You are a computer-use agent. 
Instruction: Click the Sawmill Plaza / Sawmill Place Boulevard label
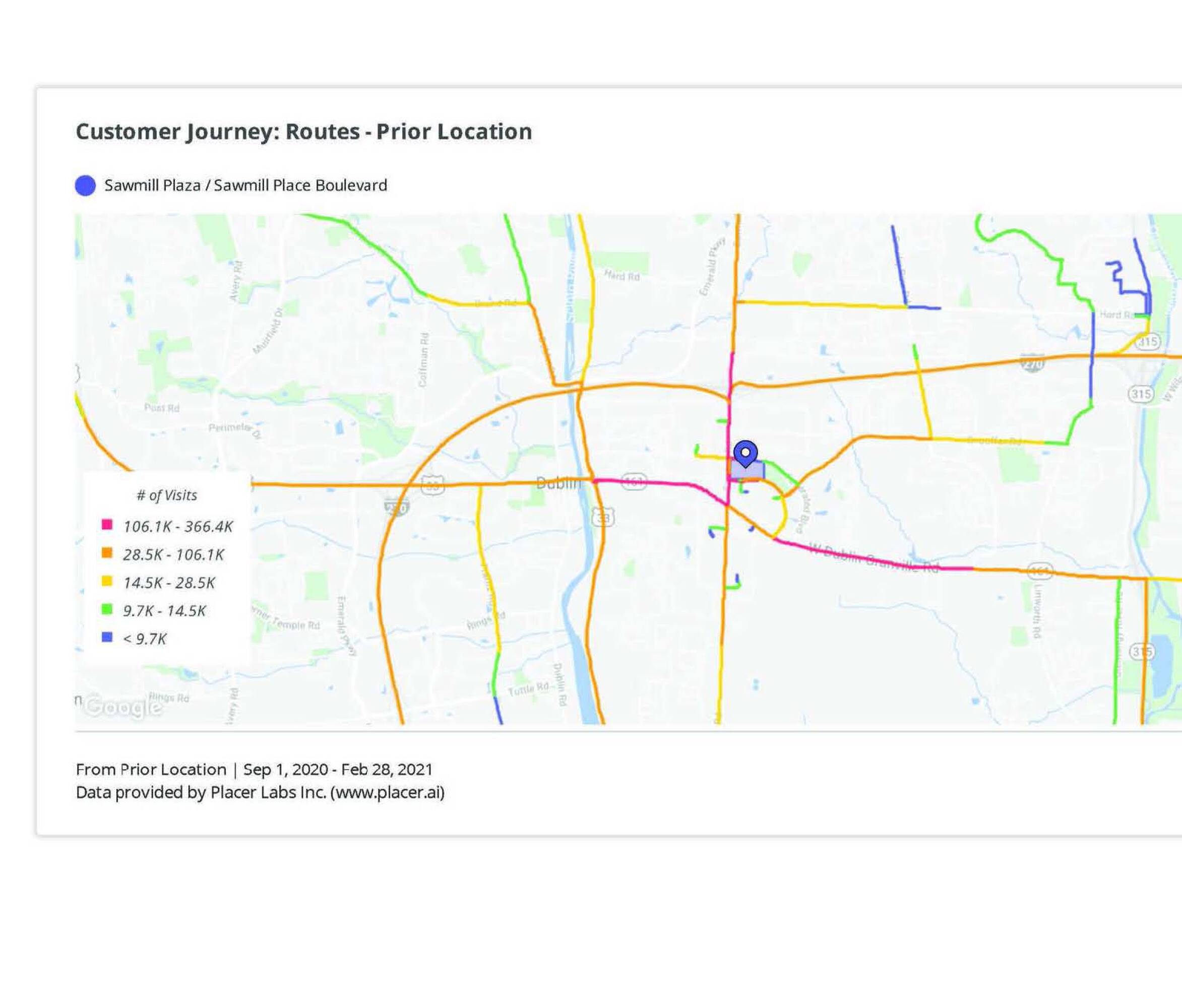[x=245, y=185]
